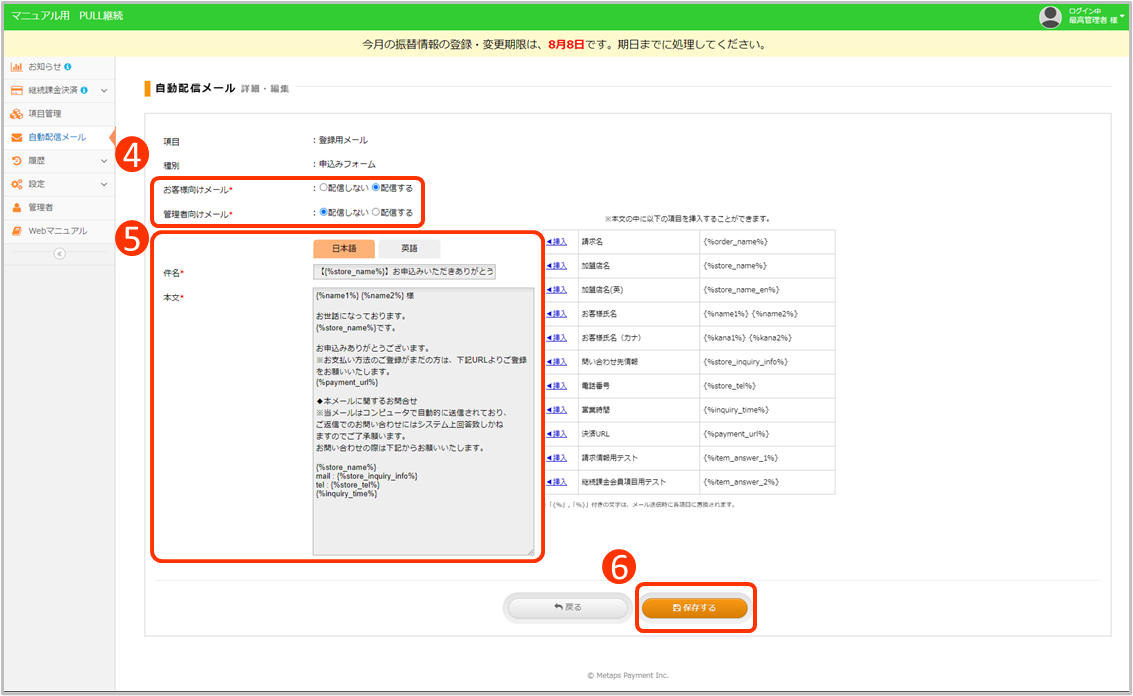Viewport: 1133px width, 696px height.
Task: Click the 管理者 person icon
Action: (16, 207)
